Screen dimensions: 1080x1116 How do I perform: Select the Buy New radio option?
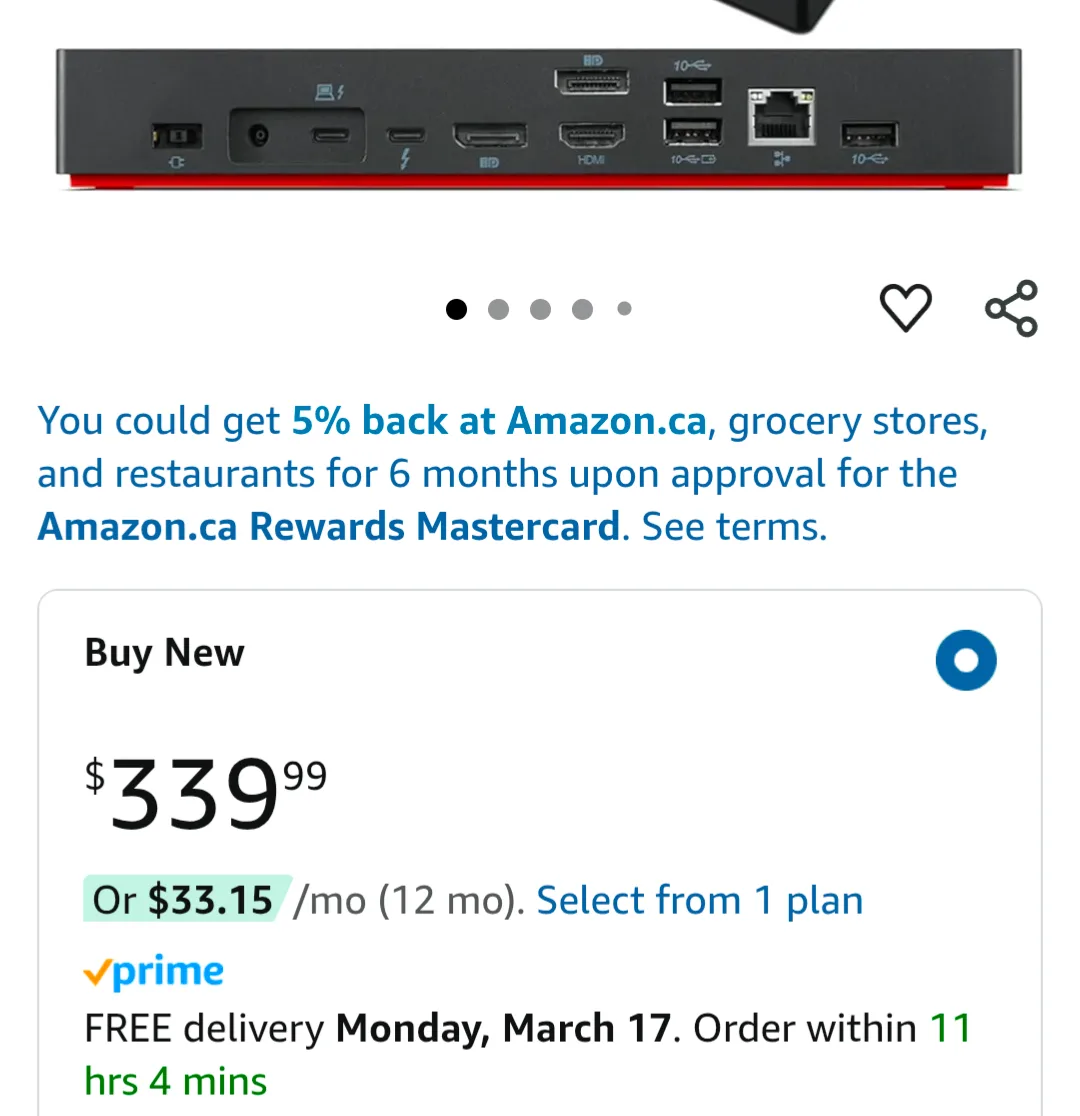tap(966, 660)
